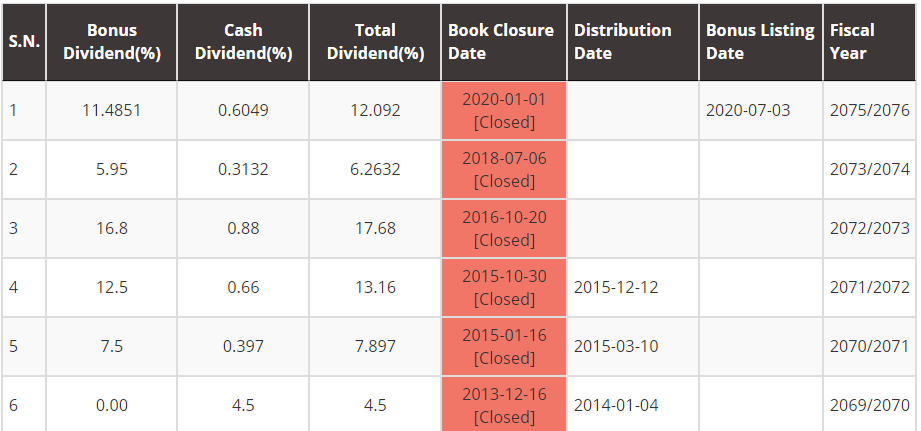Click the 2018-07-06 [Closed] red cell
921x431 pixels.
point(504,170)
